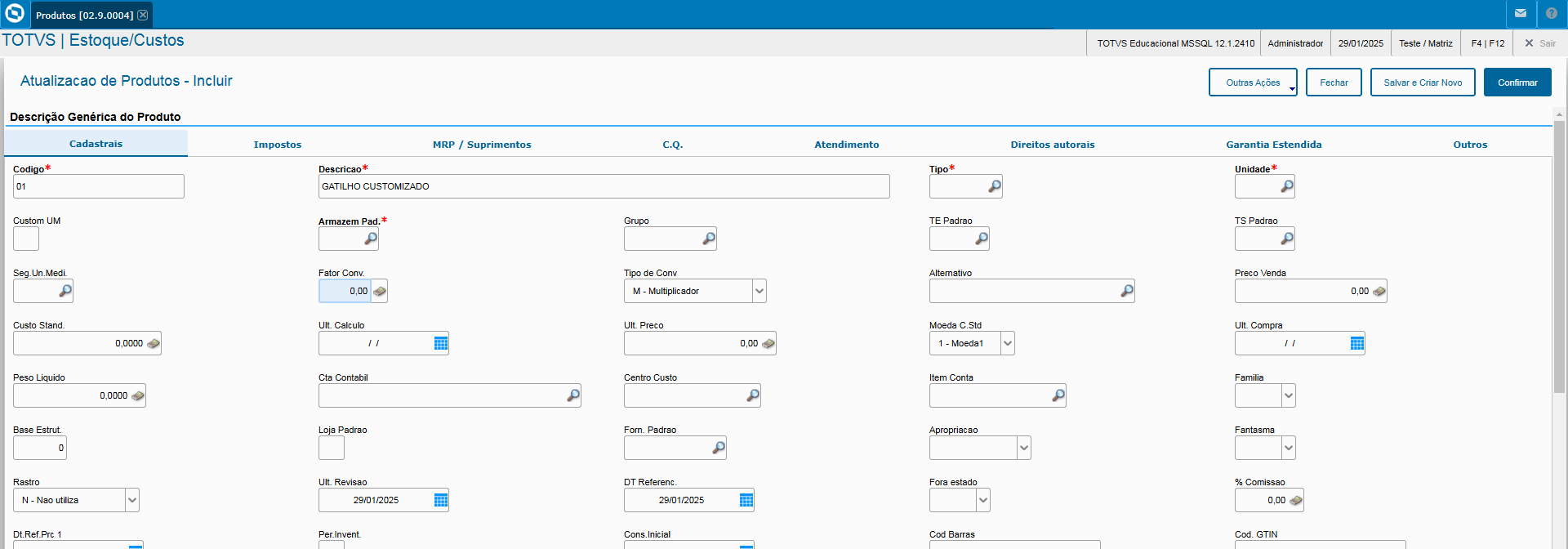
Task: Open the Ult. Preco calculator icon
Action: coord(768,343)
